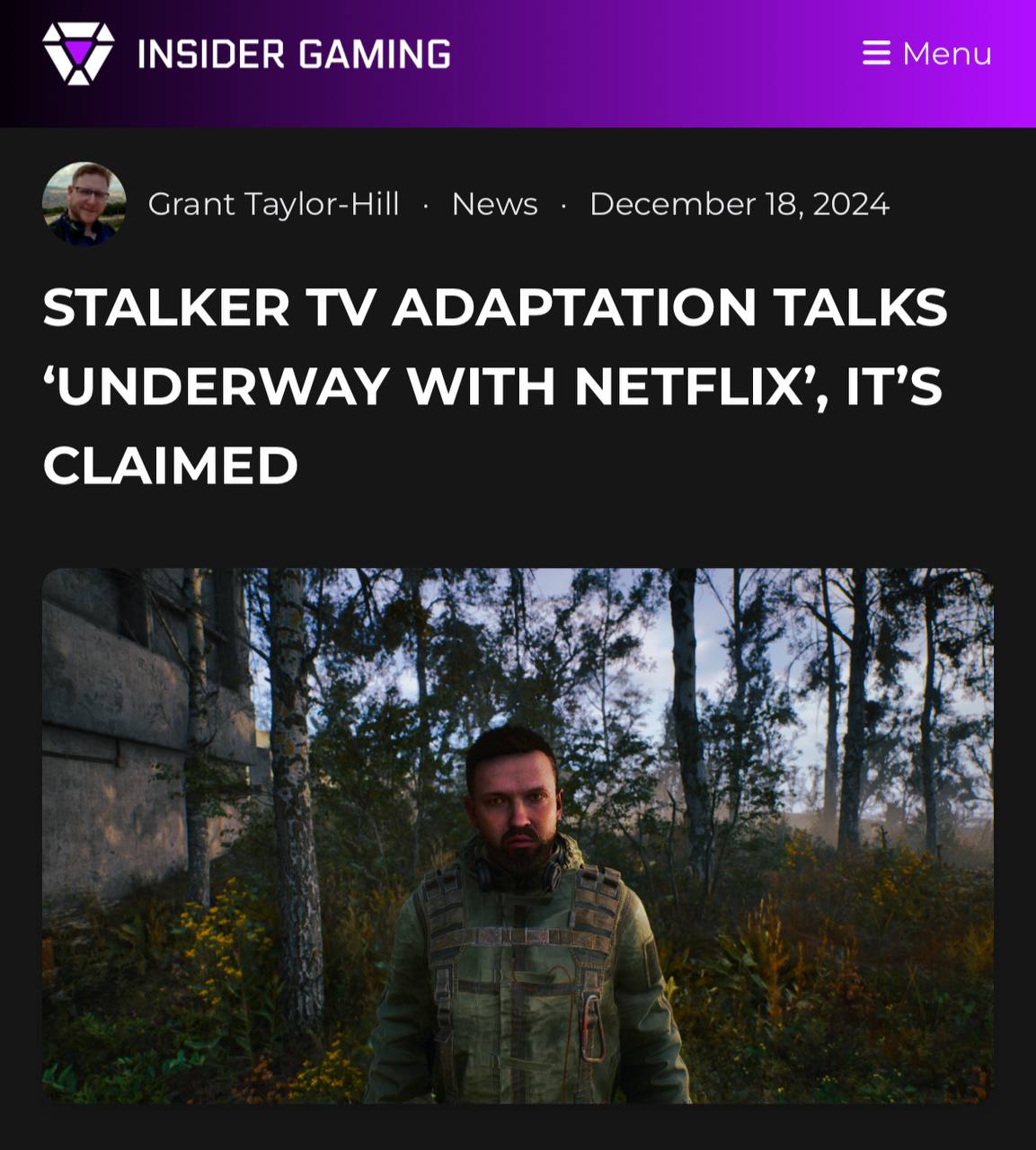Screen dimensions: 1036x1150
Task: Open the Menu label in the header
Action: coord(947,53)
